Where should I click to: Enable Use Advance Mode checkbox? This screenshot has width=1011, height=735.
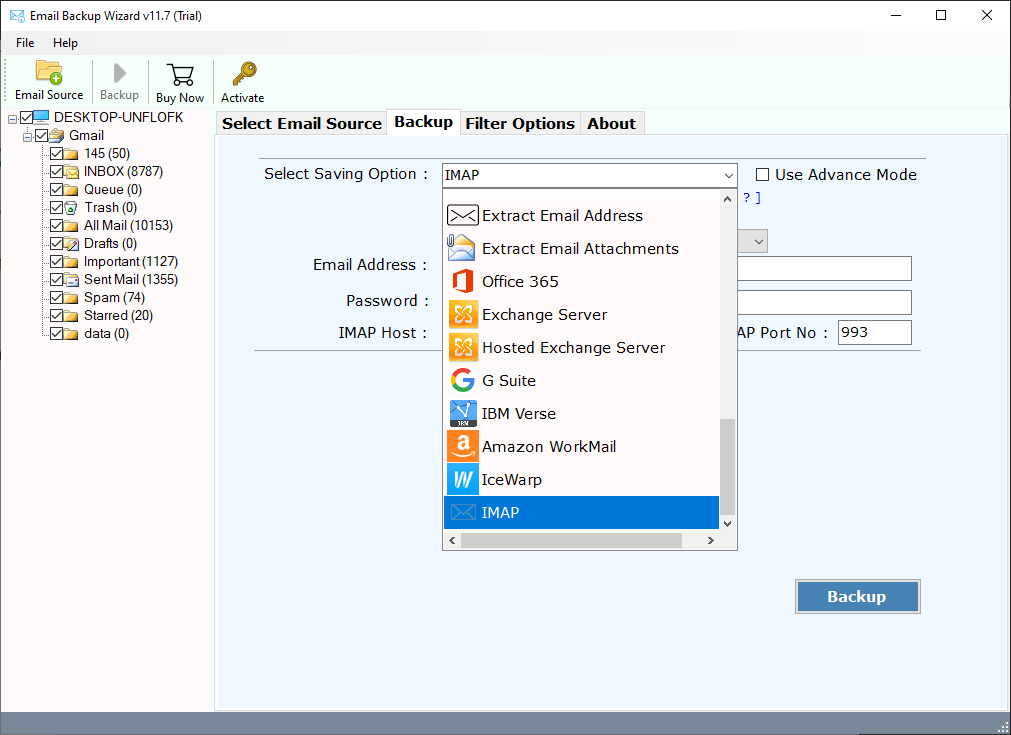tap(762, 175)
